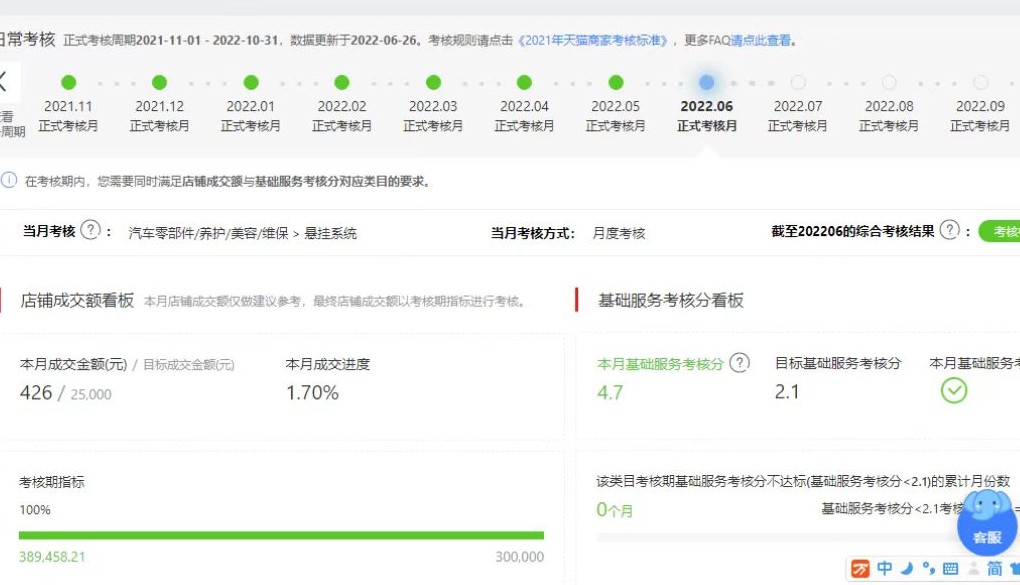Image resolution: width=1020 pixels, height=585 pixels.
Task: Click the 本月成交进度 label
Action: point(327,364)
